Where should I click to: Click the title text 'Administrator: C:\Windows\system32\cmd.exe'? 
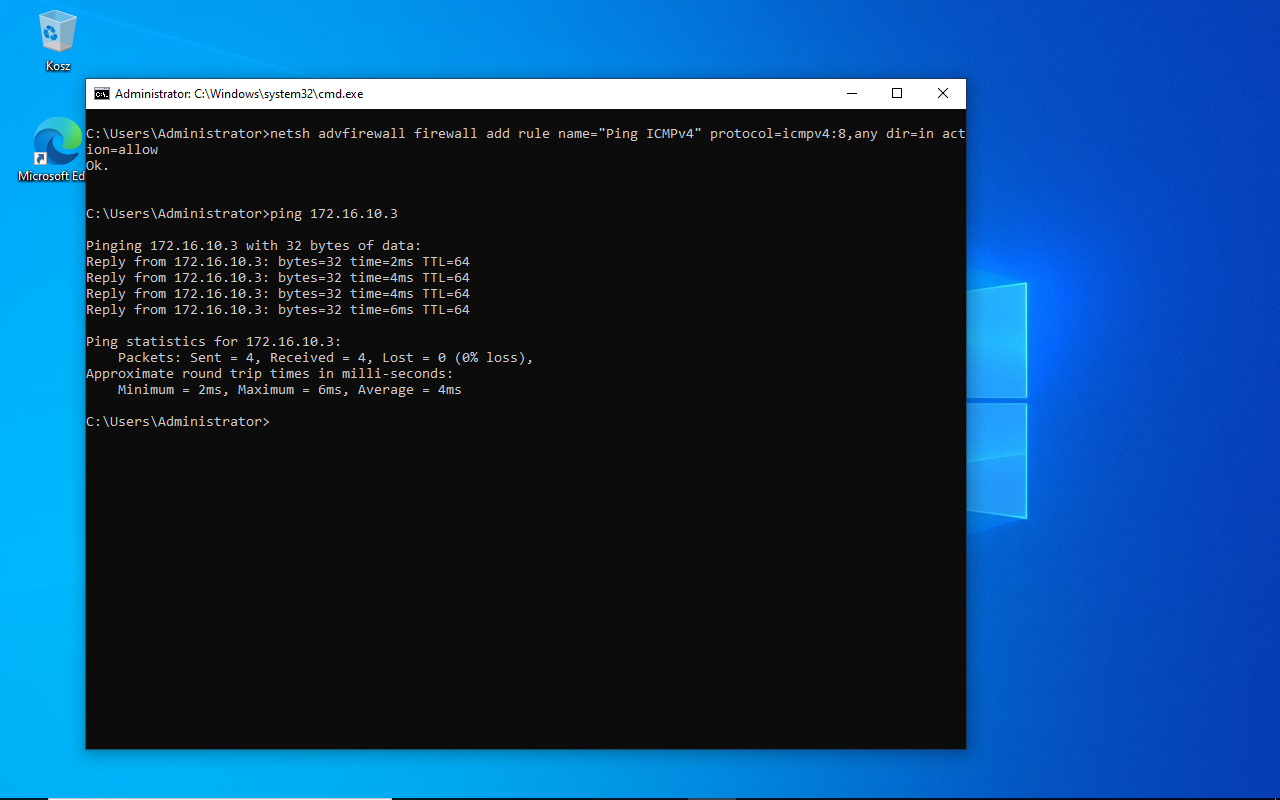pyautogui.click(x=239, y=94)
